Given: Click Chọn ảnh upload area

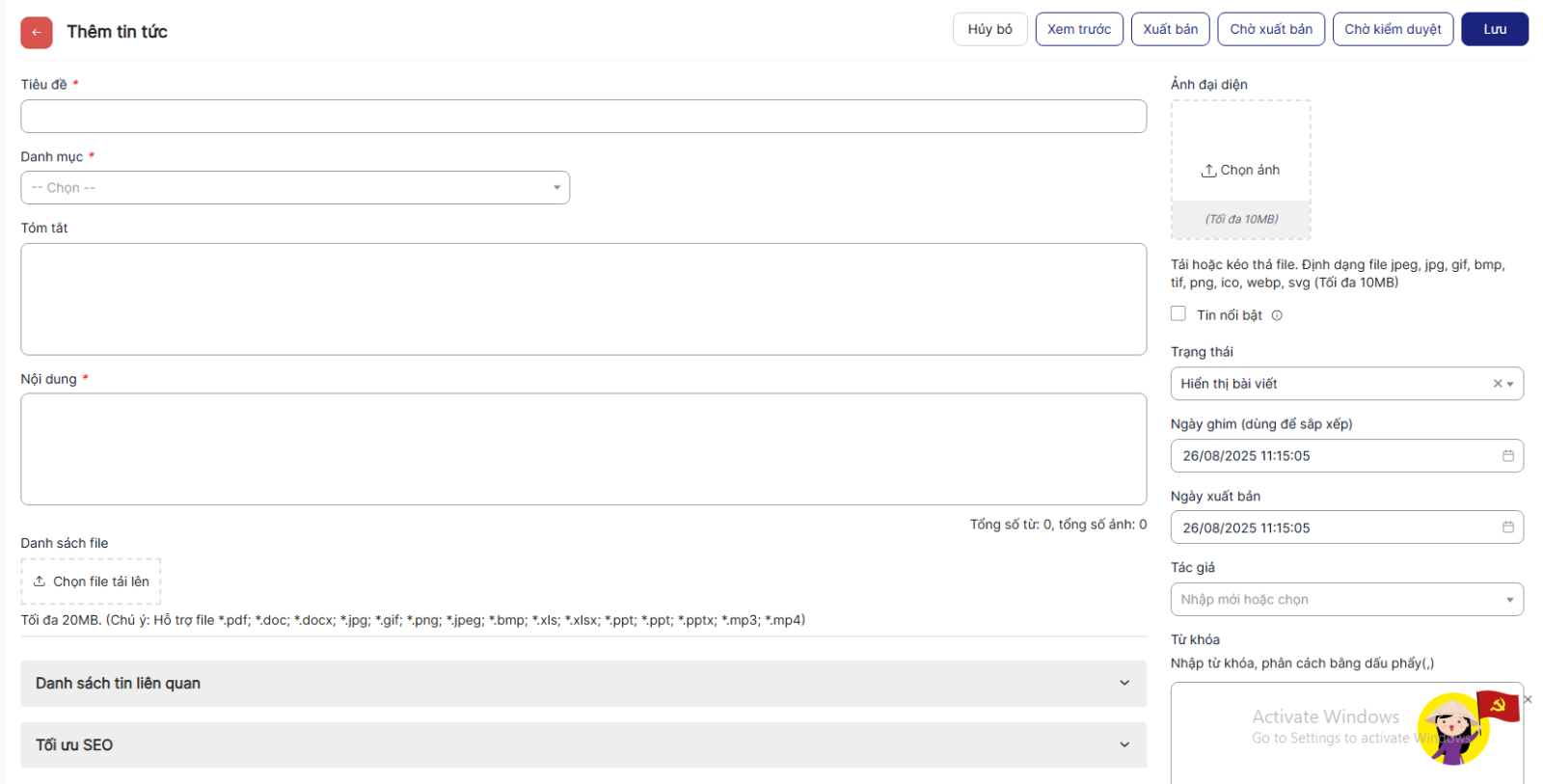Looking at the screenshot, I should coord(1240,170).
